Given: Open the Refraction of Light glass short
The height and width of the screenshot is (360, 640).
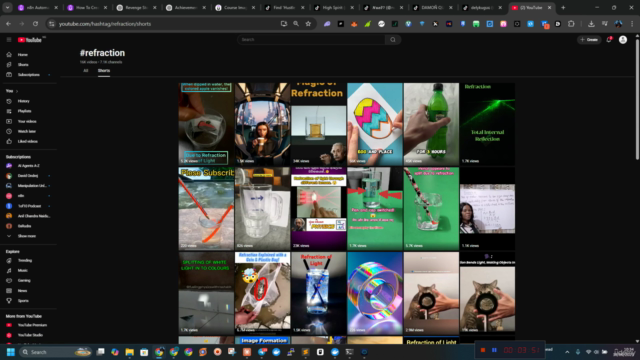Looking at the screenshot, I should [x=318, y=293].
